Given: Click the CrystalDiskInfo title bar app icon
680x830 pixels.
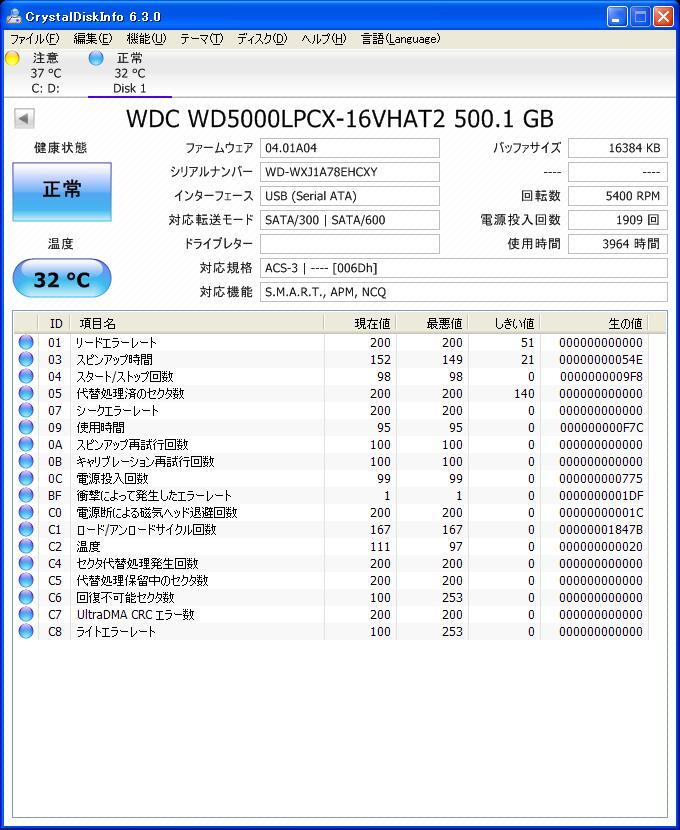Looking at the screenshot, I should [x=14, y=17].
